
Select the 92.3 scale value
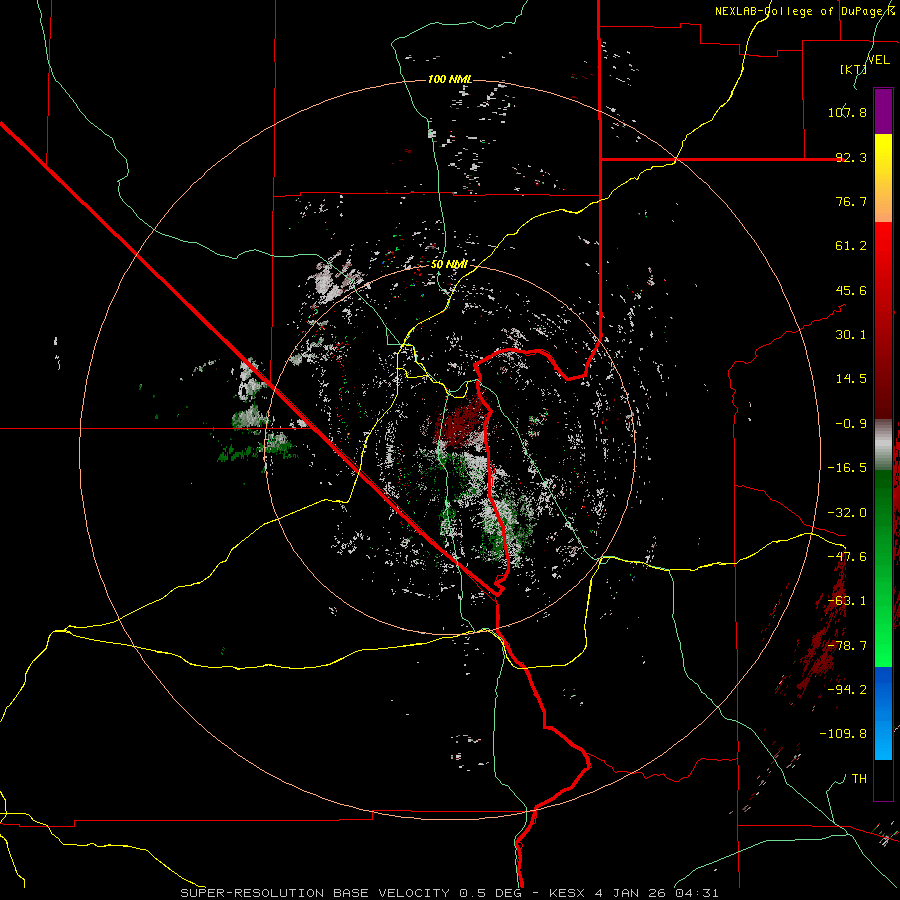point(851,157)
